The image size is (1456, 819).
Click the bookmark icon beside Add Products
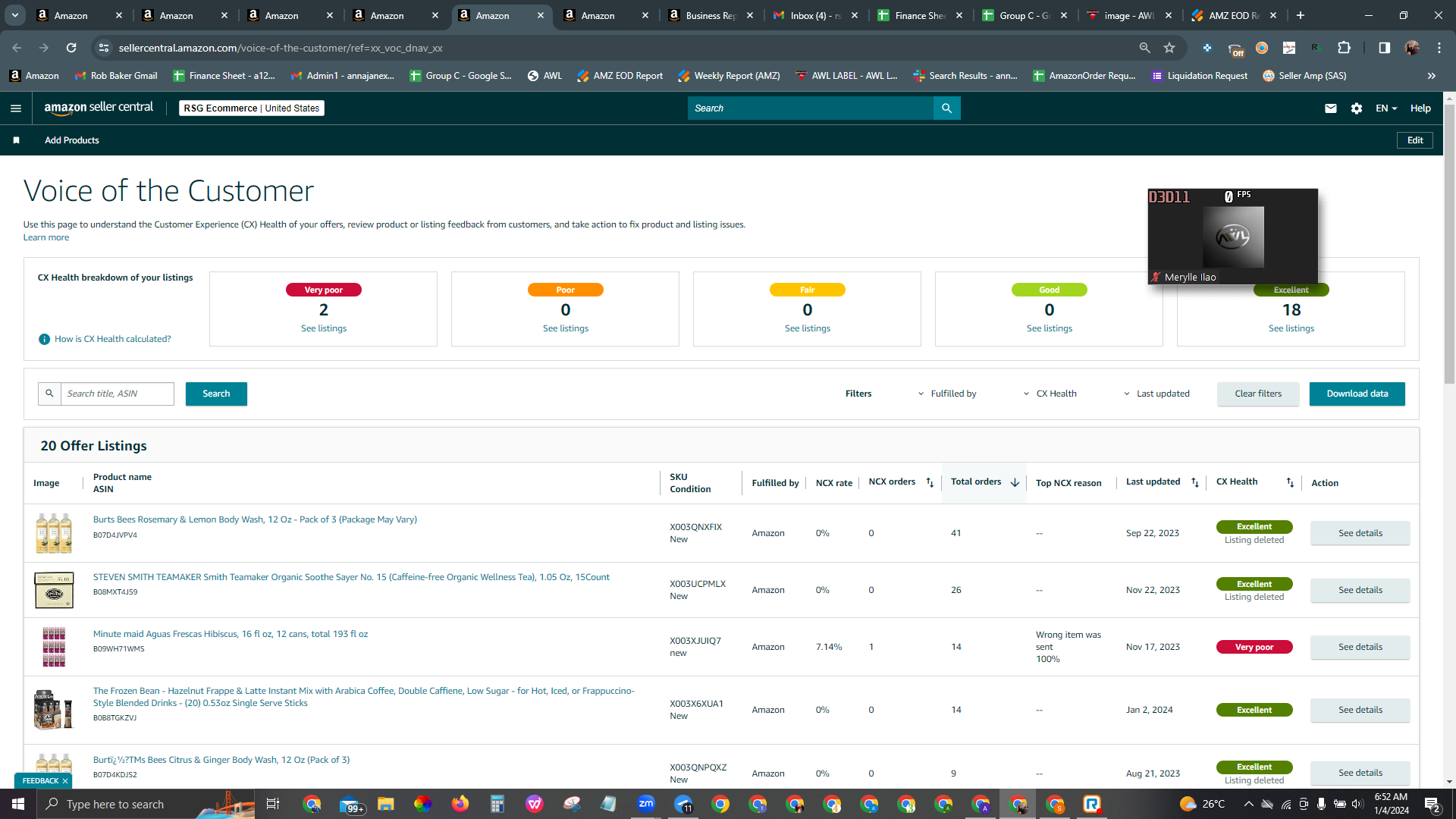(x=16, y=140)
